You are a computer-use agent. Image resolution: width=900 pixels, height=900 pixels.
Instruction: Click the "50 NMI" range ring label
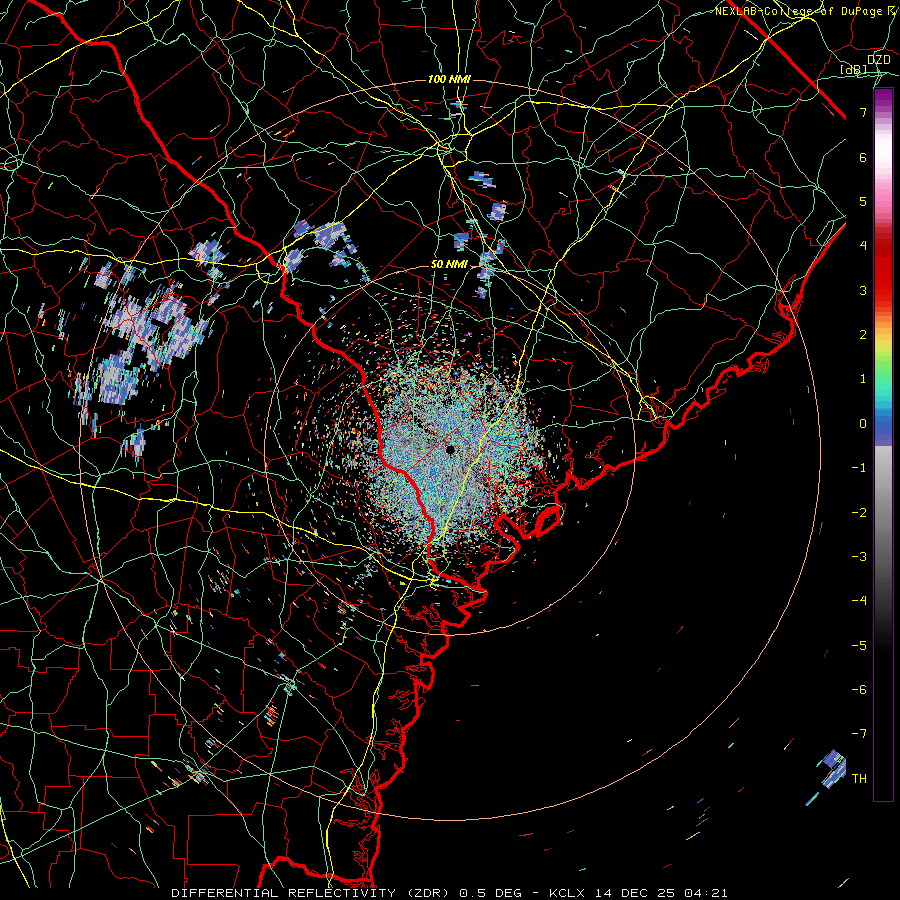point(449,265)
